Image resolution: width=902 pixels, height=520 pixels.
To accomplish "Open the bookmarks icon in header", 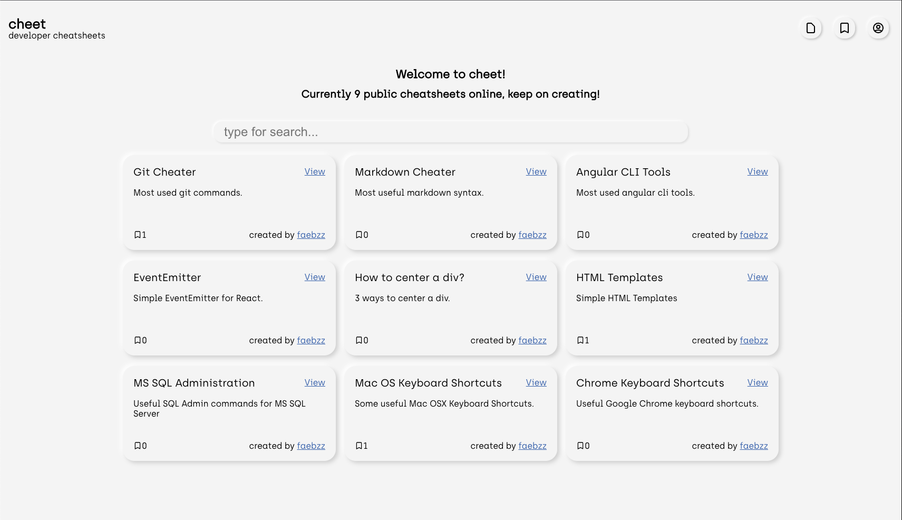I will tap(844, 28).
